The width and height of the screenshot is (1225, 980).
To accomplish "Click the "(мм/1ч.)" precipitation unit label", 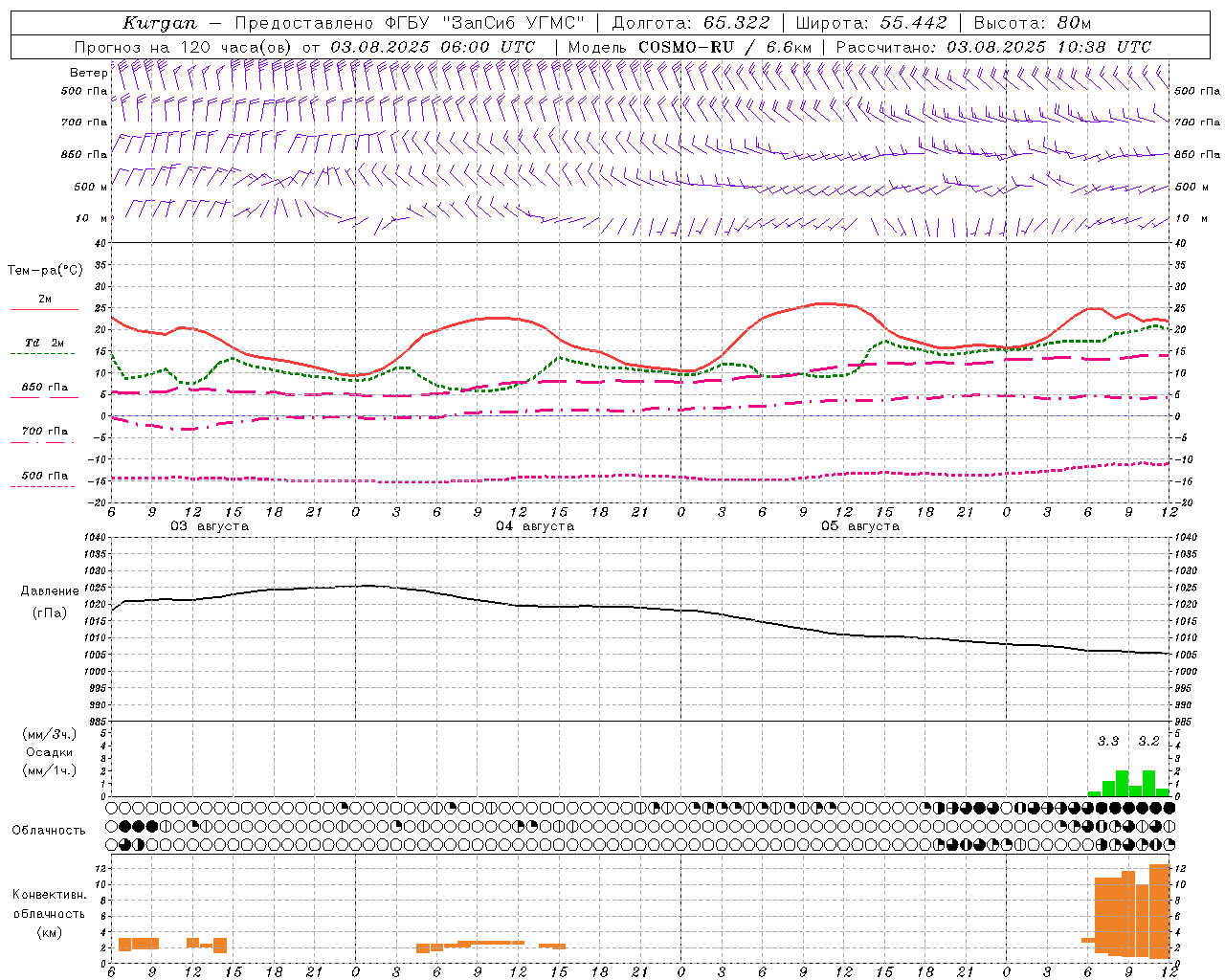I will [50, 770].
